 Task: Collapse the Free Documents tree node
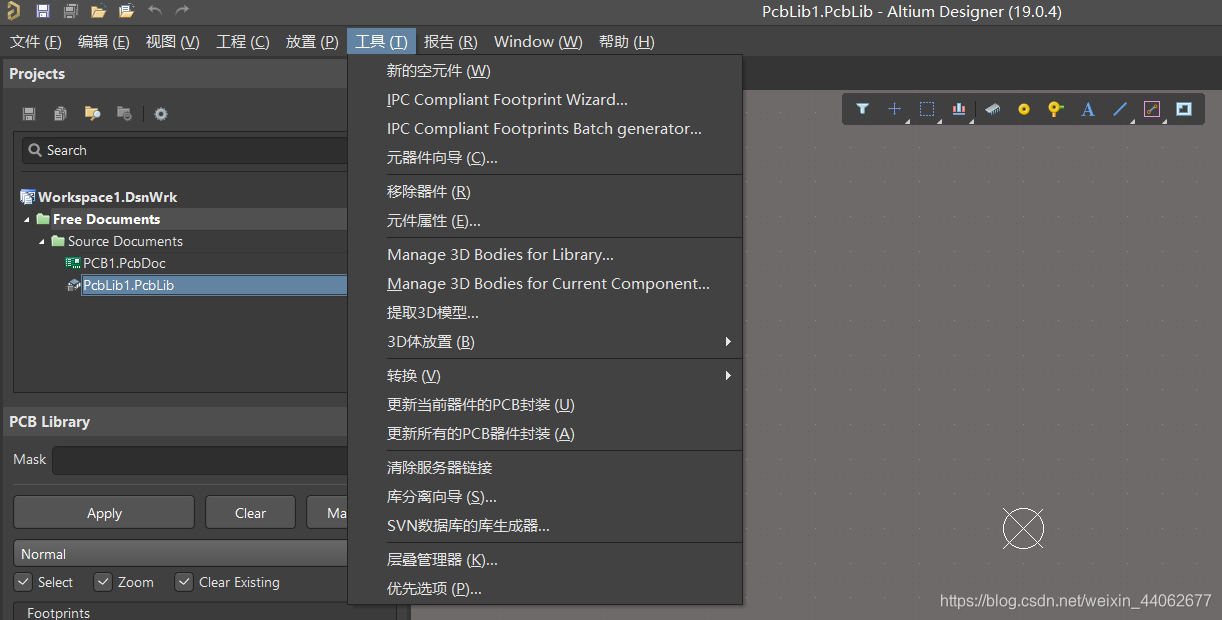point(27,219)
